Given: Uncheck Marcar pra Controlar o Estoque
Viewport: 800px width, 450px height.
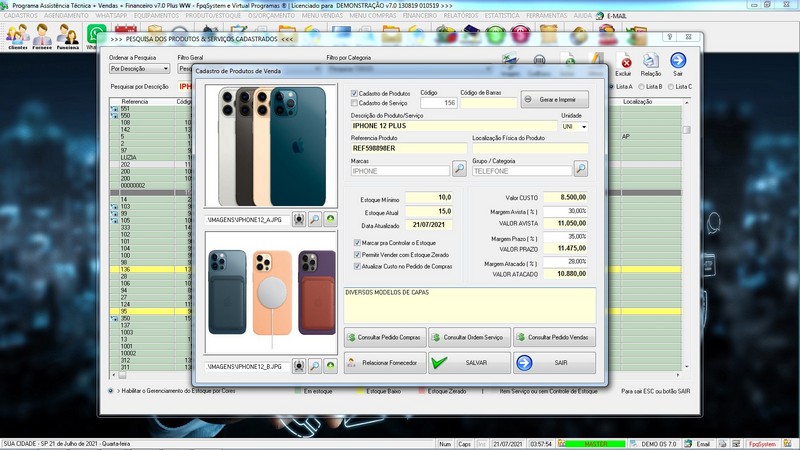Looking at the screenshot, I should [358, 243].
